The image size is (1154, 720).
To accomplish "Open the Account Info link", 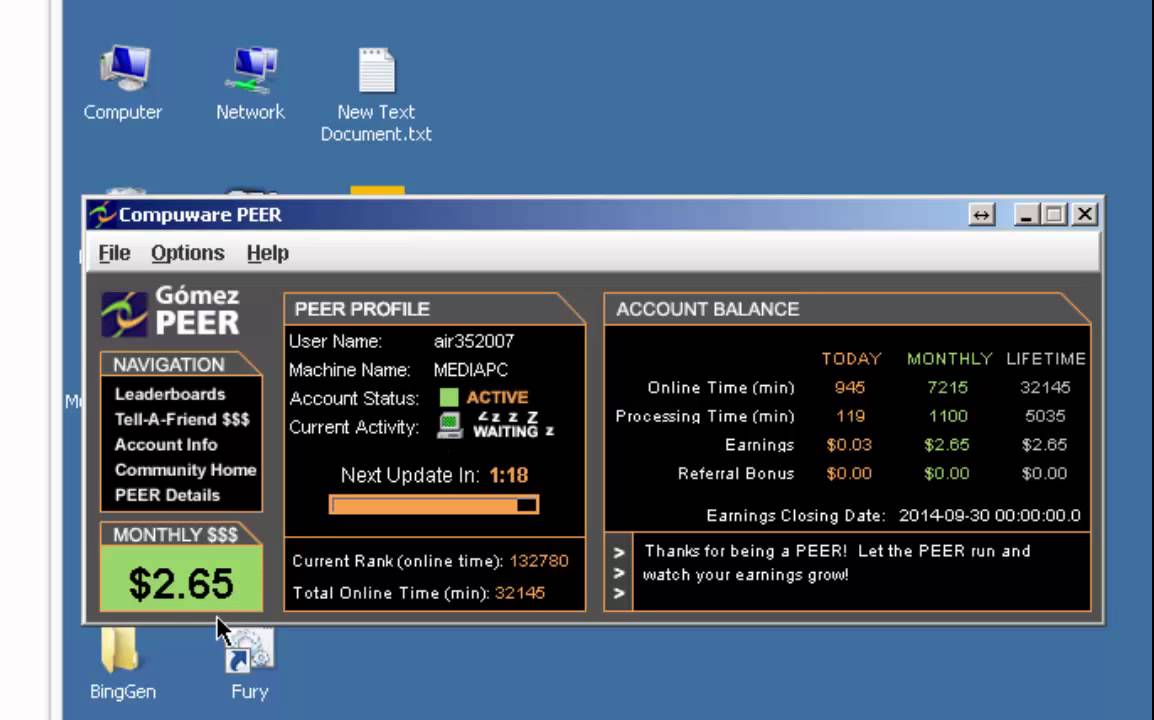I will (166, 445).
